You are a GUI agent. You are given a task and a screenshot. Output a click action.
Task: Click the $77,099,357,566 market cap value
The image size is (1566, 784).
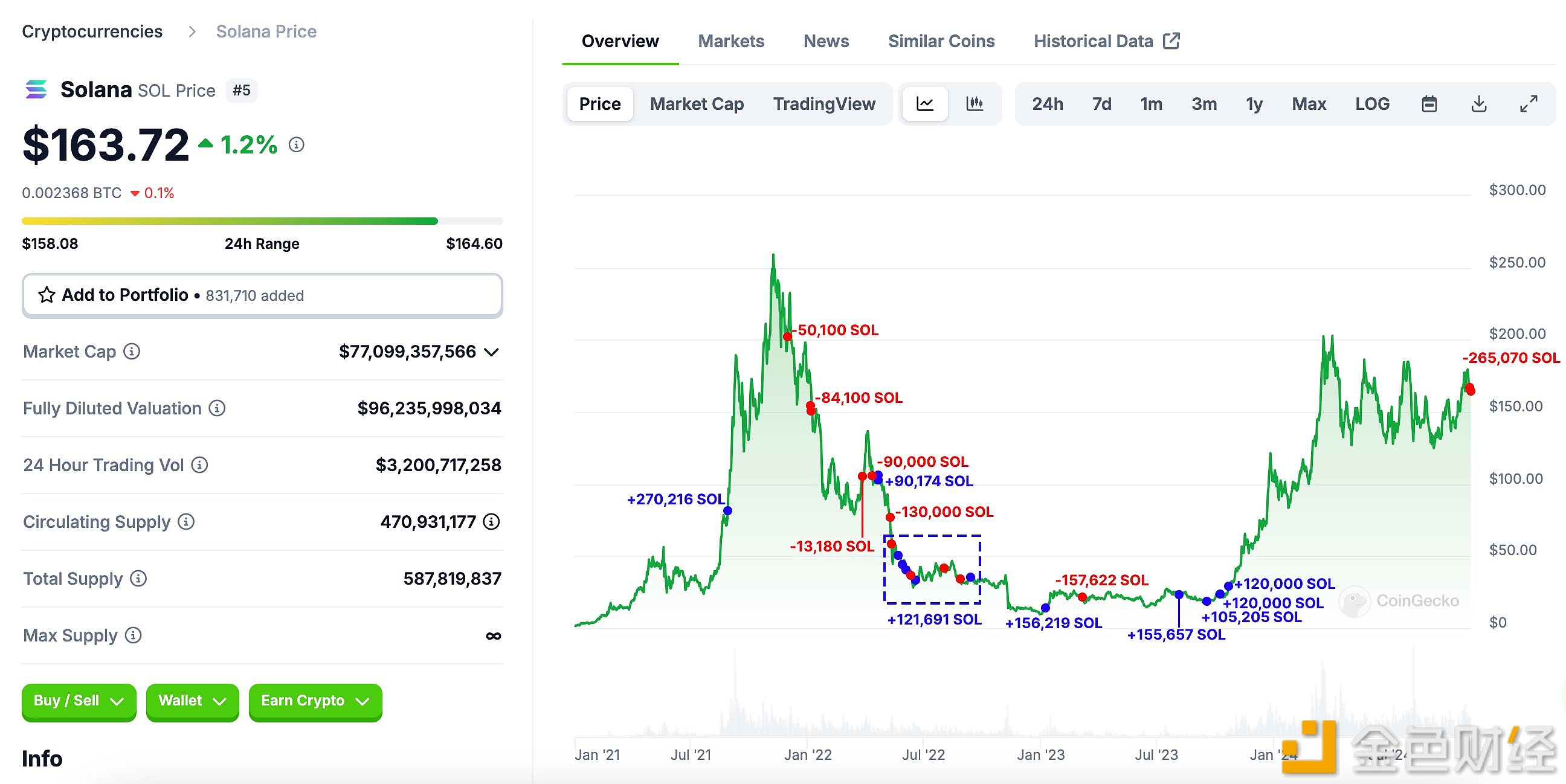click(407, 352)
